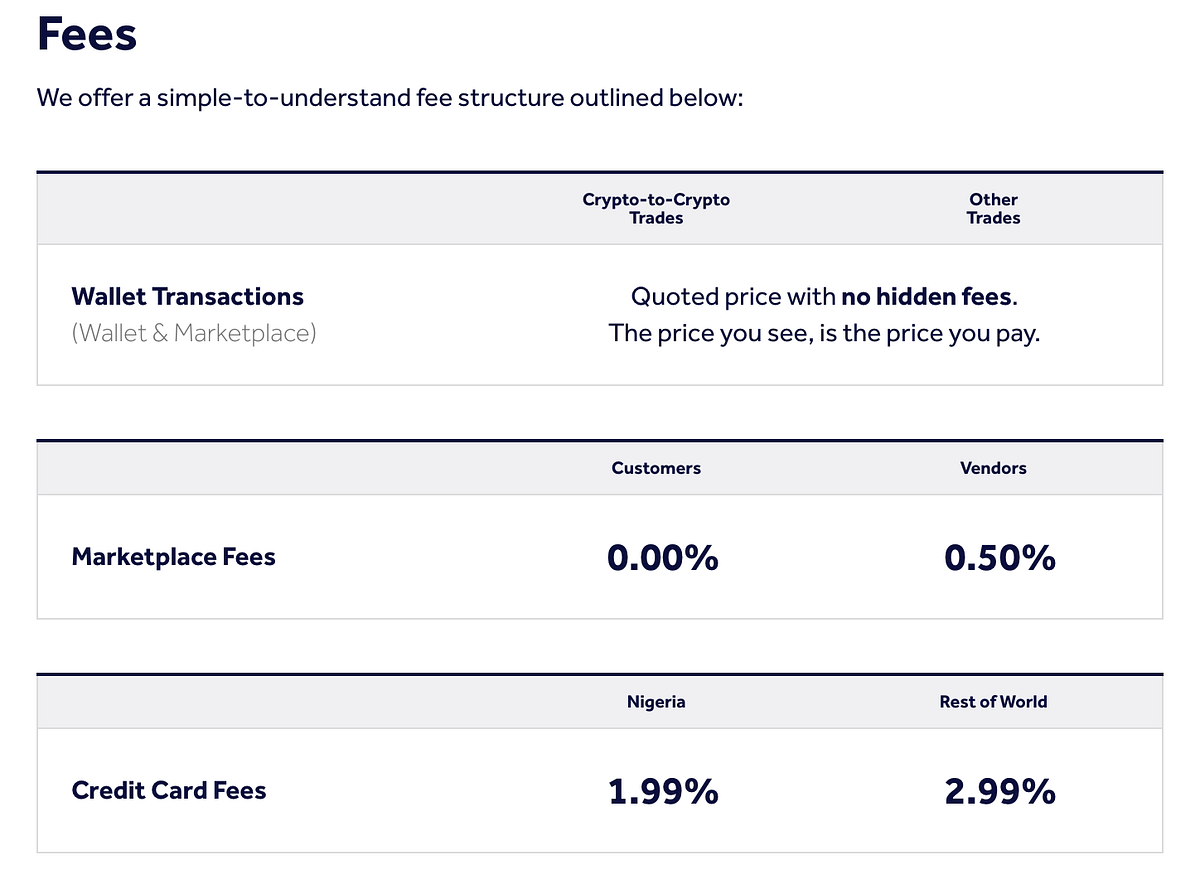Viewport: 1200px width, 883px height.
Task: Click the gray "(Wallet & Marketplace)" subtitle
Action: [194, 333]
